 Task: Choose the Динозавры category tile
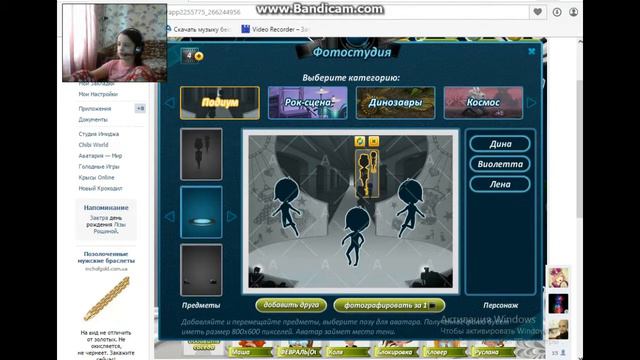[396, 103]
